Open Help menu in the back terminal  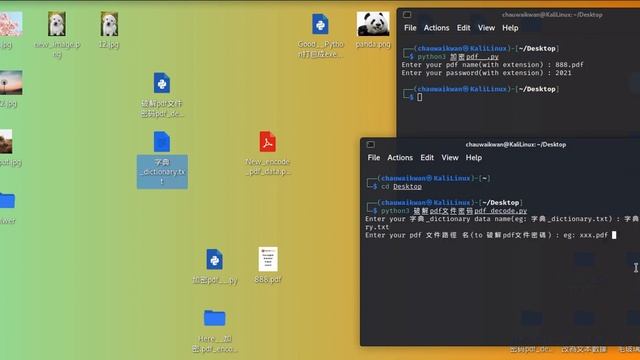click(x=510, y=28)
